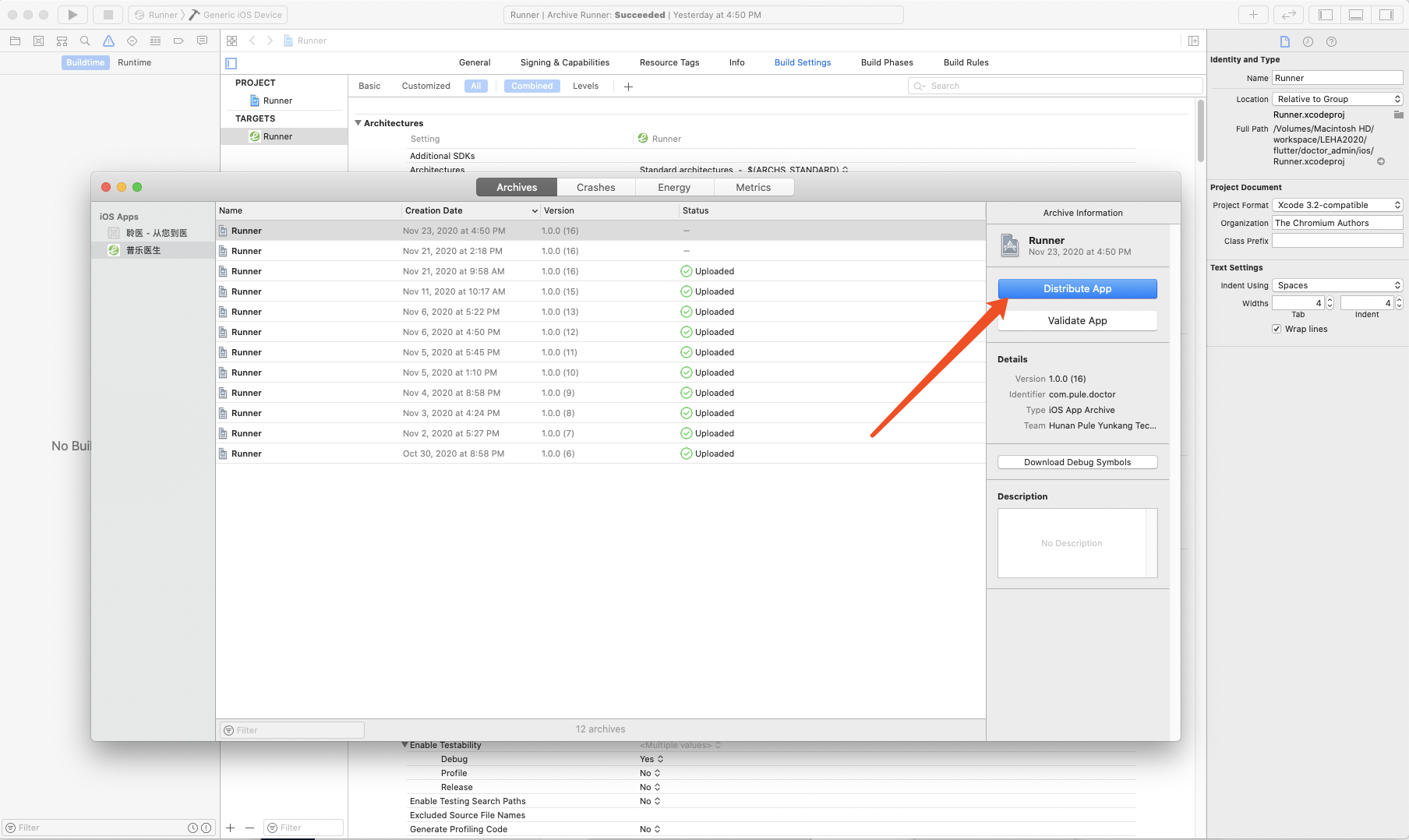Show All build settings filter
Screen dimensions: 1409x840
476,86
